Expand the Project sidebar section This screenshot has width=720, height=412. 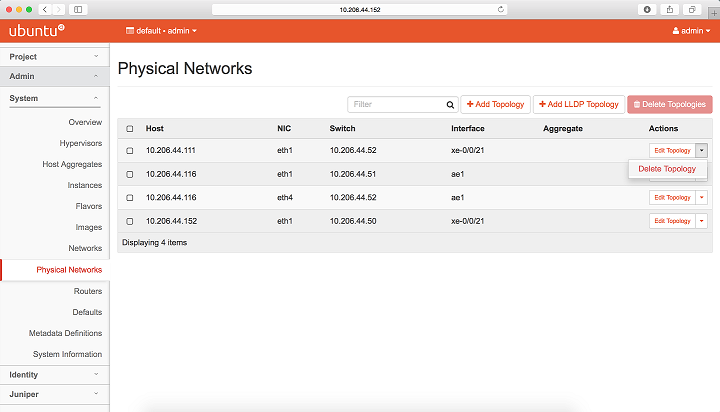click(55, 56)
